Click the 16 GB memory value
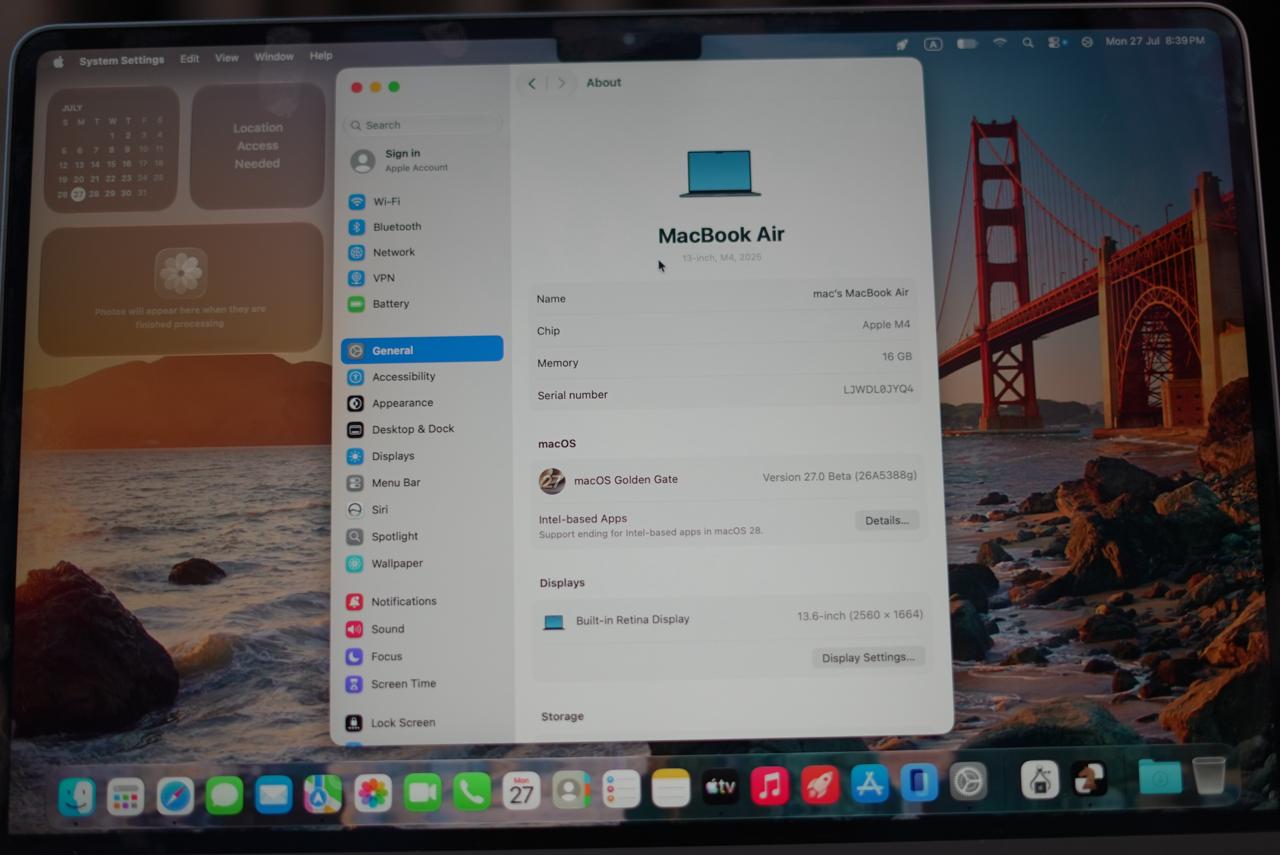This screenshot has width=1280, height=855. (x=896, y=357)
